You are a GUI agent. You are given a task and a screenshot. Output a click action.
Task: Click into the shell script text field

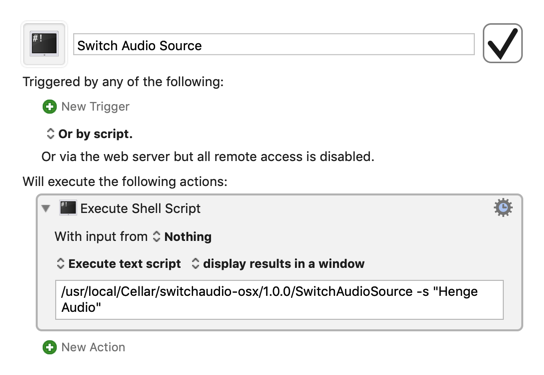(279, 300)
